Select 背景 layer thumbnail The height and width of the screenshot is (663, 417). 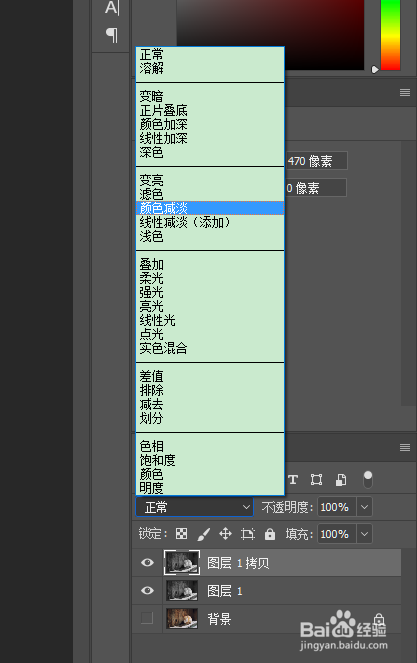[182, 618]
